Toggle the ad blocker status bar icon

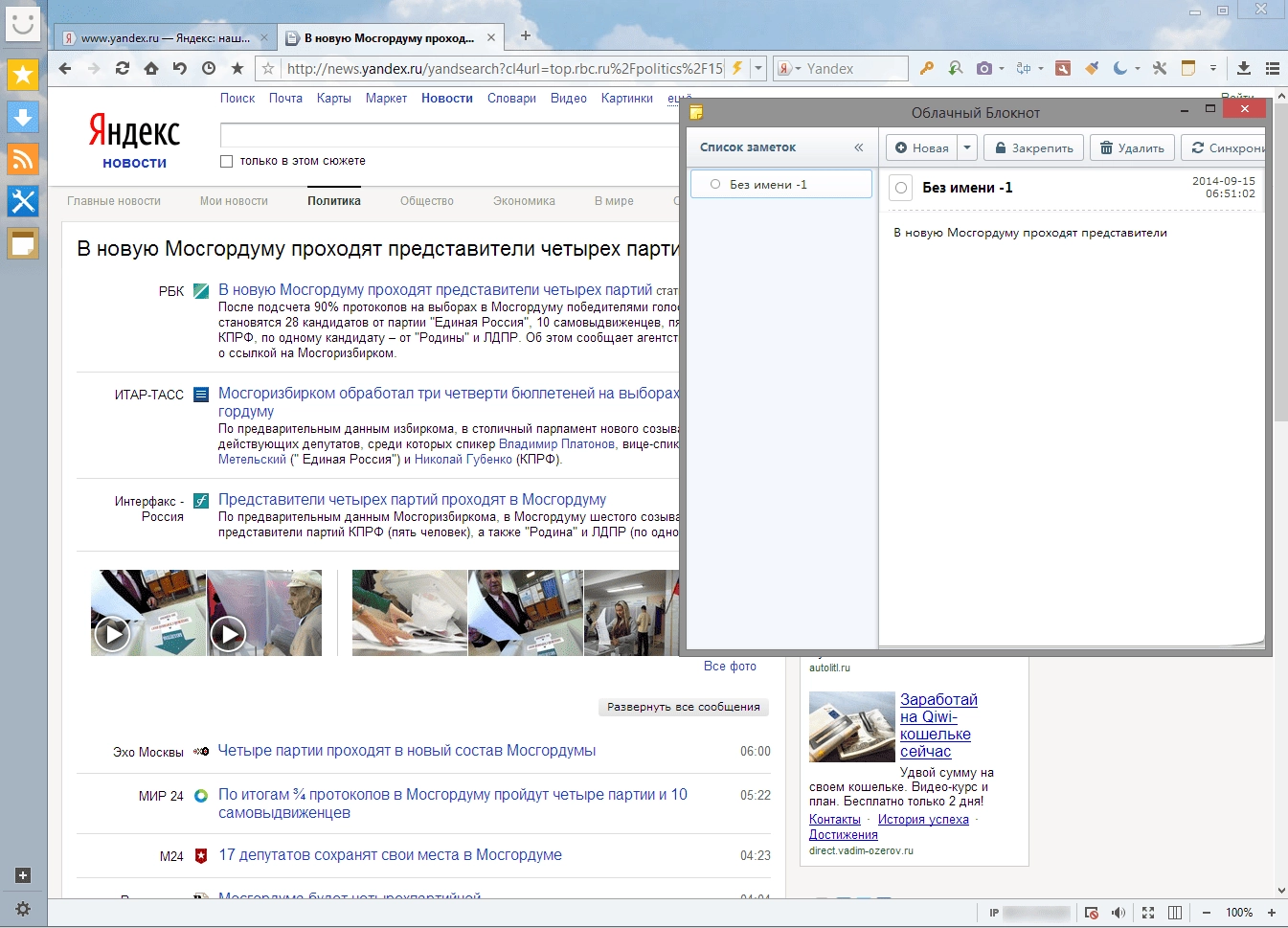(1092, 913)
